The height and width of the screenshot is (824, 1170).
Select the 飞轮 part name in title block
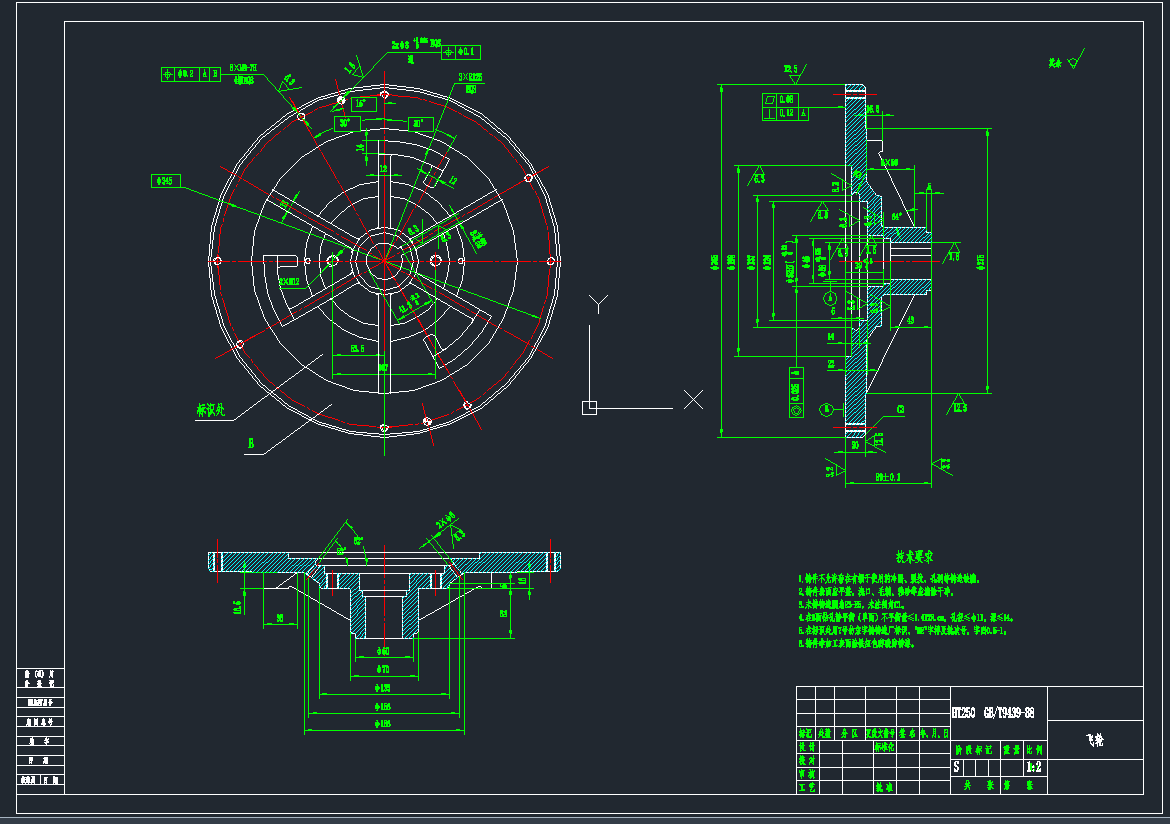pyautogui.click(x=1095, y=741)
